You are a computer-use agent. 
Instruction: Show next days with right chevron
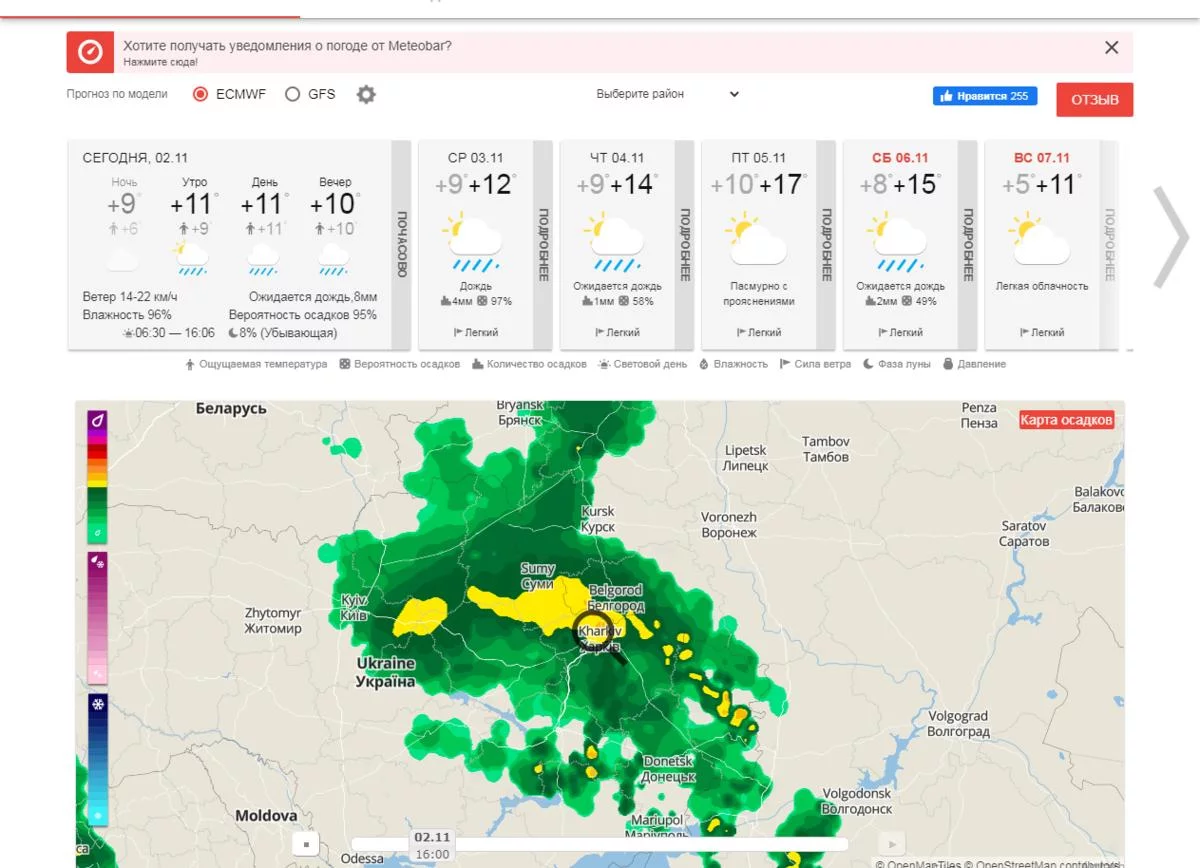[x=1171, y=237]
